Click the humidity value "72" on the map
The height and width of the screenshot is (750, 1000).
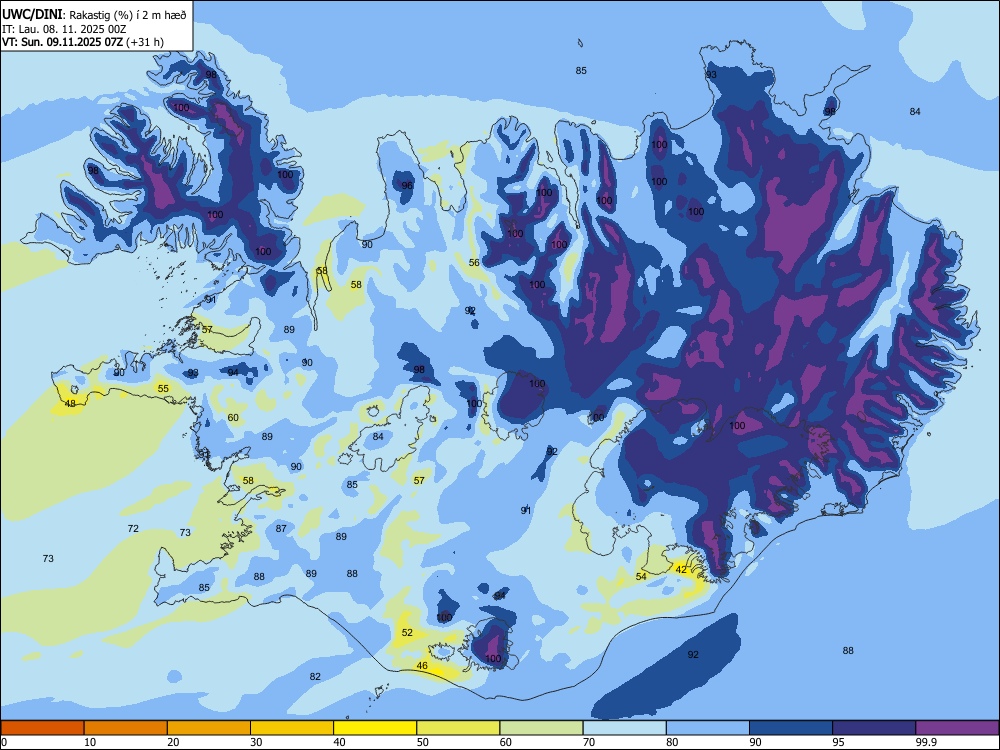[x=133, y=529]
